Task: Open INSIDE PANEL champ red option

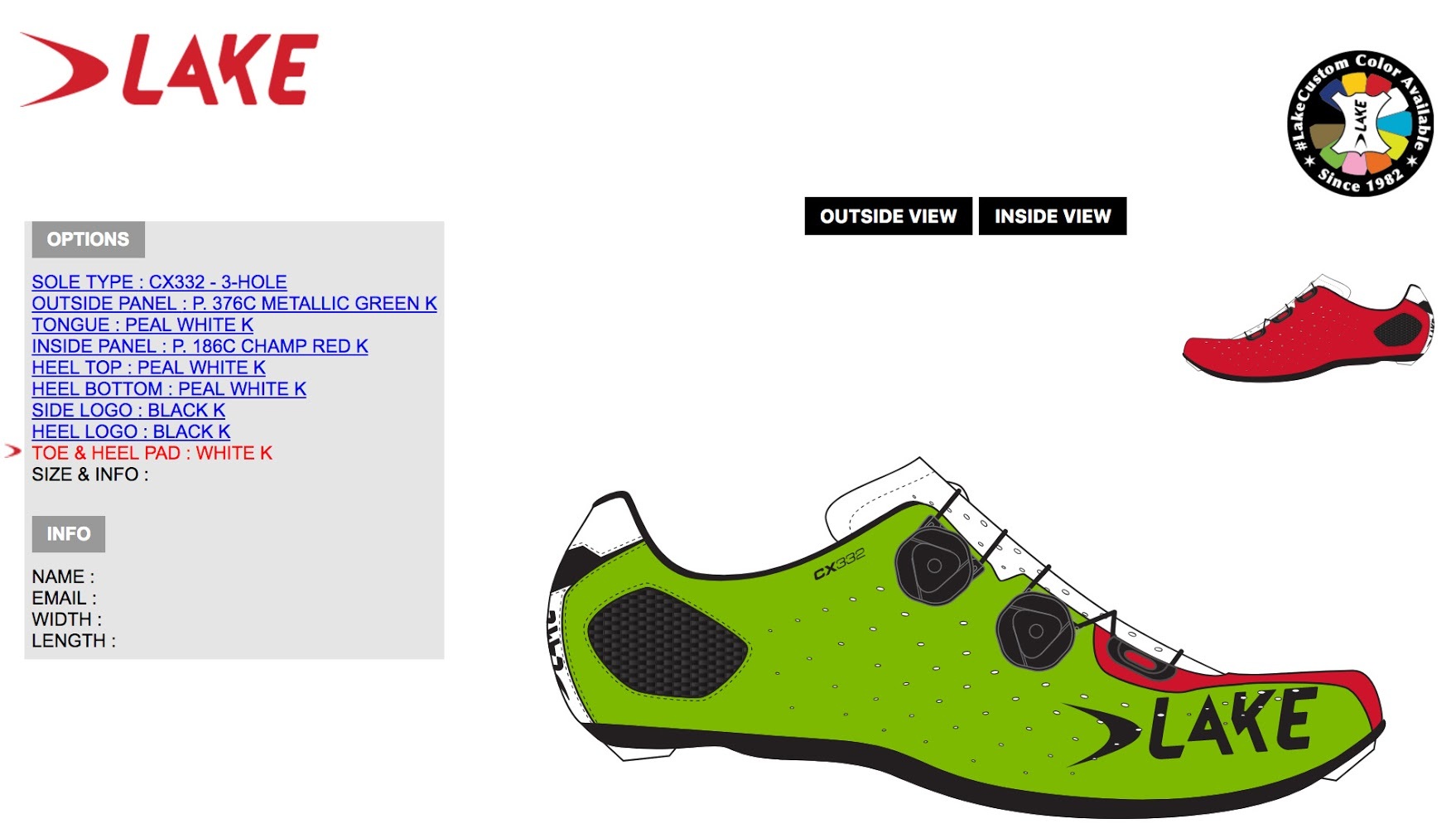Action: pos(200,346)
